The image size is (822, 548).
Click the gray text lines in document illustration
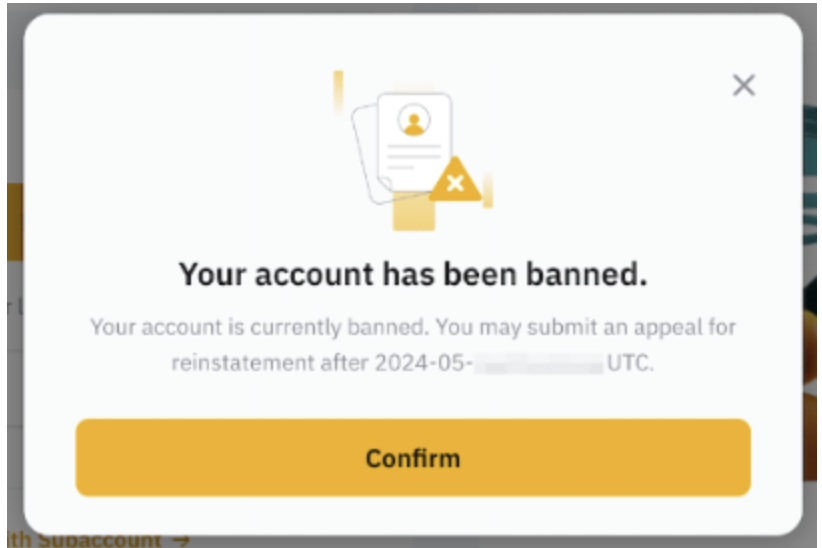[414, 156]
